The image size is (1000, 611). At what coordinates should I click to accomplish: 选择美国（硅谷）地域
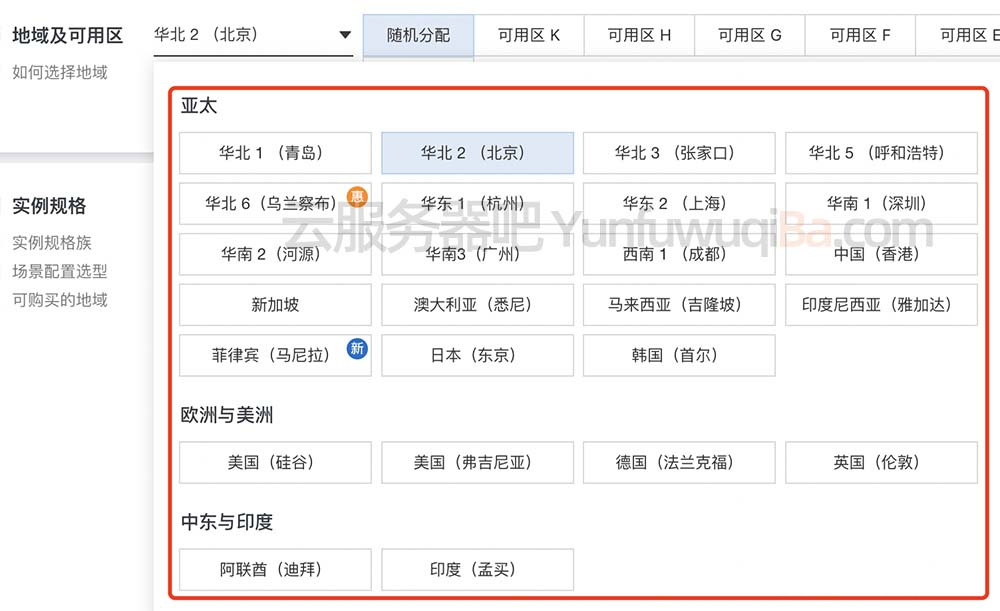click(x=275, y=462)
